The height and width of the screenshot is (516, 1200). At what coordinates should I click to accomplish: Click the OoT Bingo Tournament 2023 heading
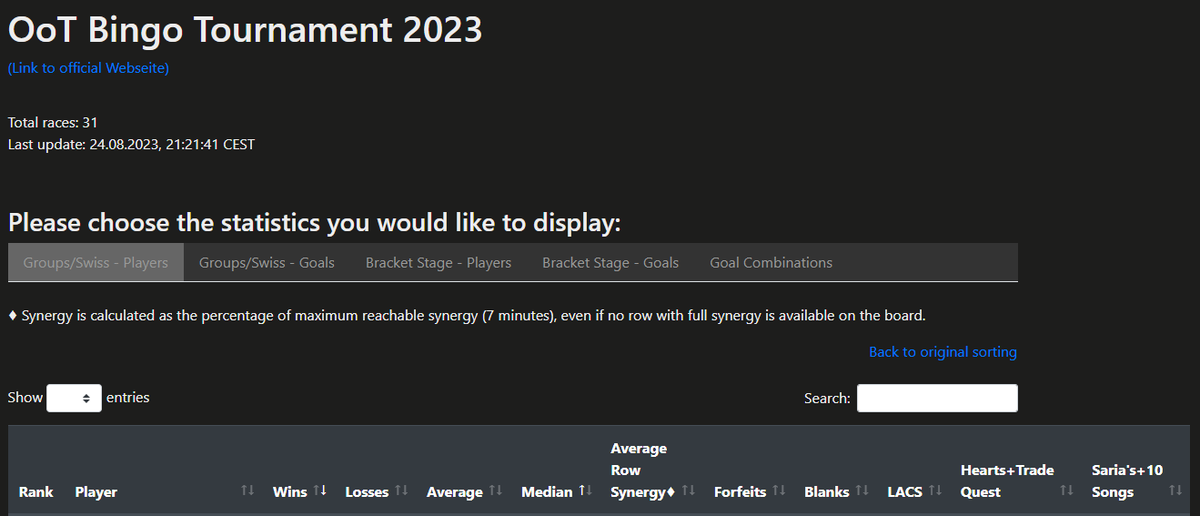[x=245, y=30]
